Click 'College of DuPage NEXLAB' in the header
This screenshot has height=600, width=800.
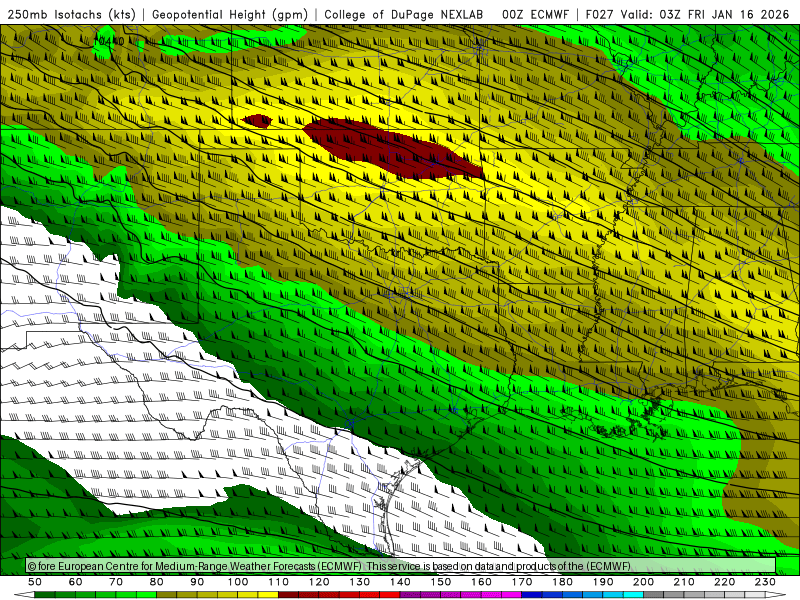(404, 14)
